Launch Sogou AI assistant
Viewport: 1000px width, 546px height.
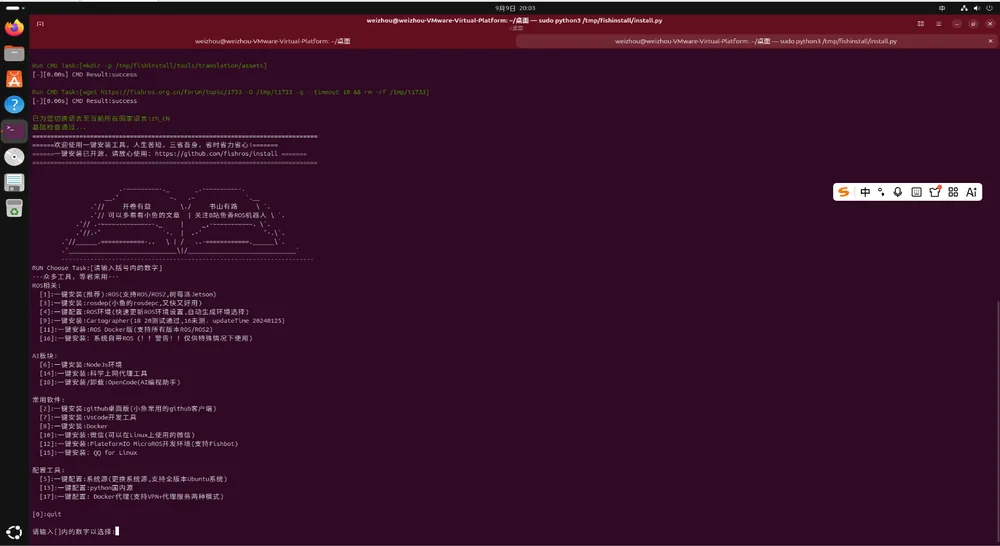pos(971,192)
